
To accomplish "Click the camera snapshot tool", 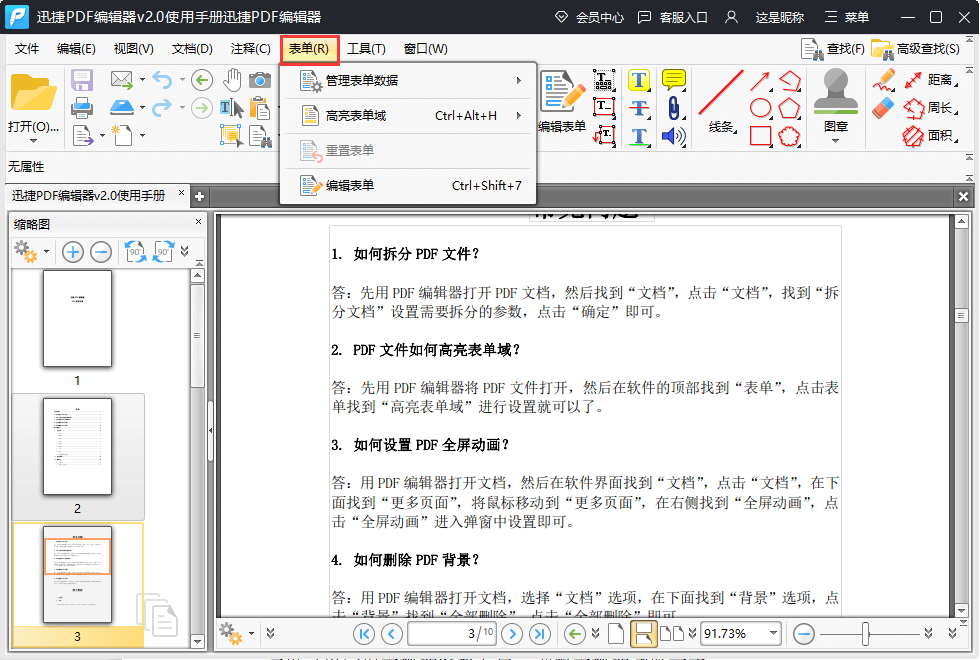I will pyautogui.click(x=260, y=80).
